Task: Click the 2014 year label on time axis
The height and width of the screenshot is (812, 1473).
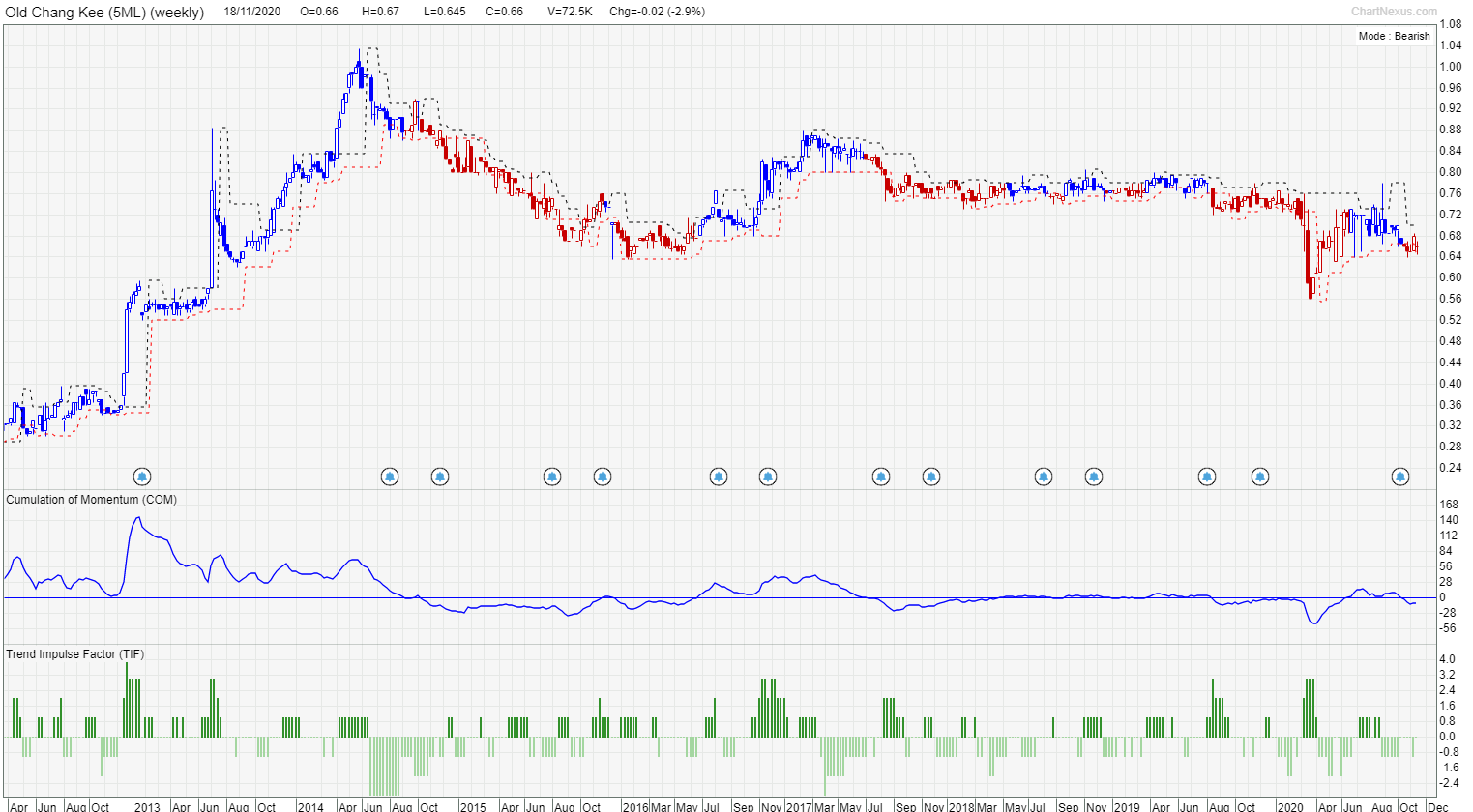Action: 309,806
